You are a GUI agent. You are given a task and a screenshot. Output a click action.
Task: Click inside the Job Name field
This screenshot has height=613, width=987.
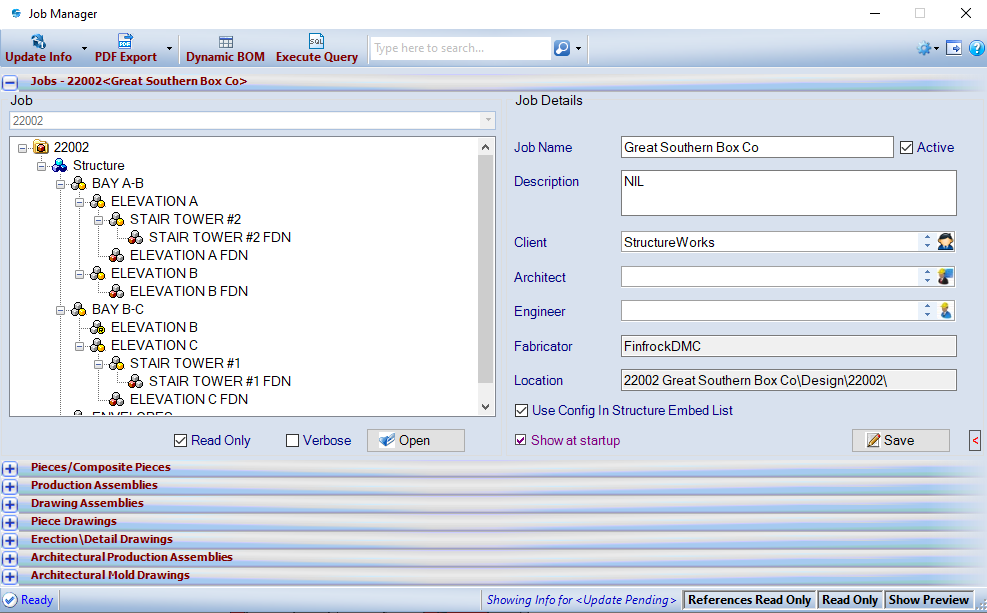(x=756, y=148)
